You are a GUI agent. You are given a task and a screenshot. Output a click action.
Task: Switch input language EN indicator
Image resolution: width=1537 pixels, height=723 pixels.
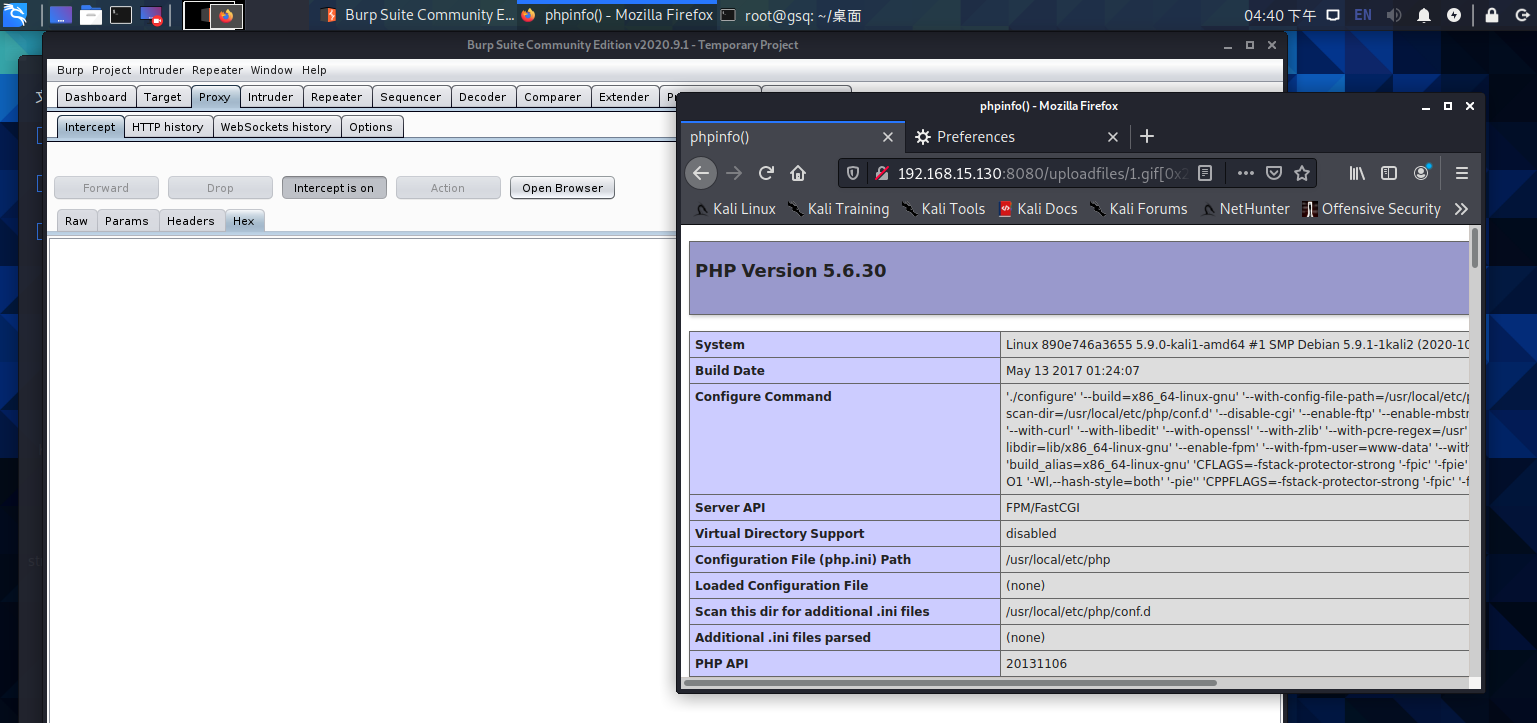[1363, 15]
